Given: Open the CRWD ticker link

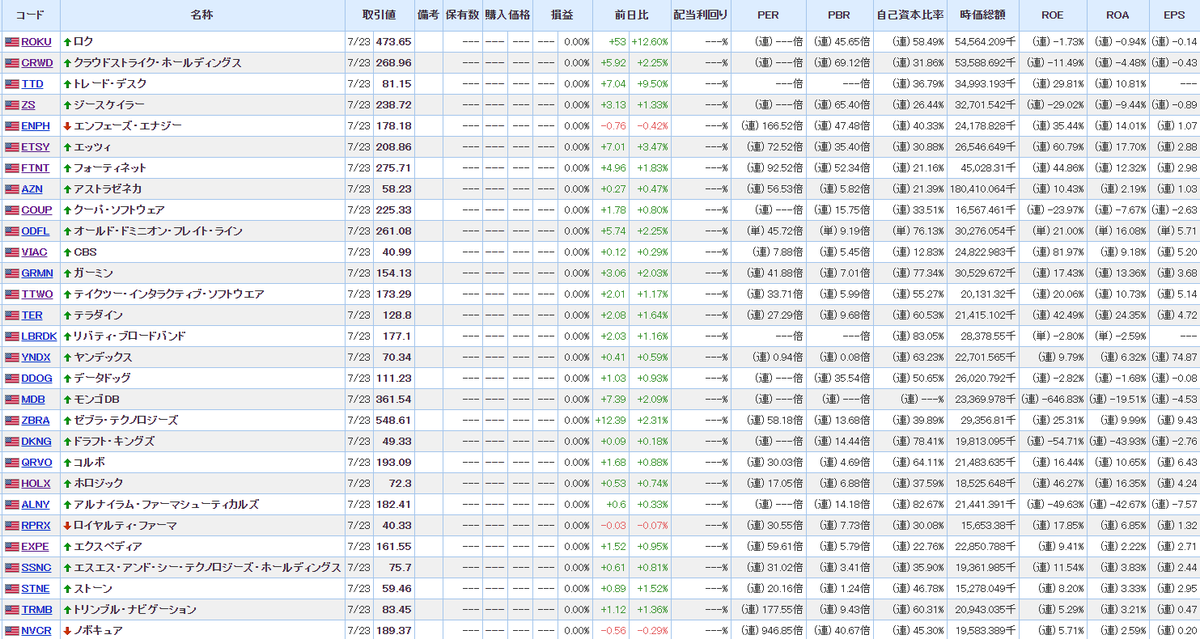Looking at the screenshot, I should 37,63.
